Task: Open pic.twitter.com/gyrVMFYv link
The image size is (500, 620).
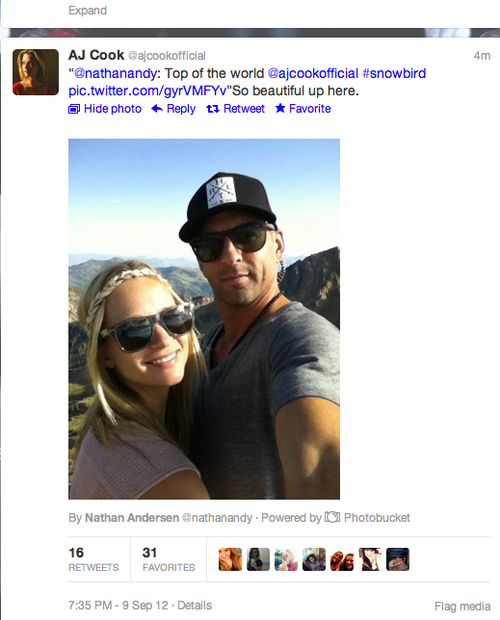Action: (147, 91)
